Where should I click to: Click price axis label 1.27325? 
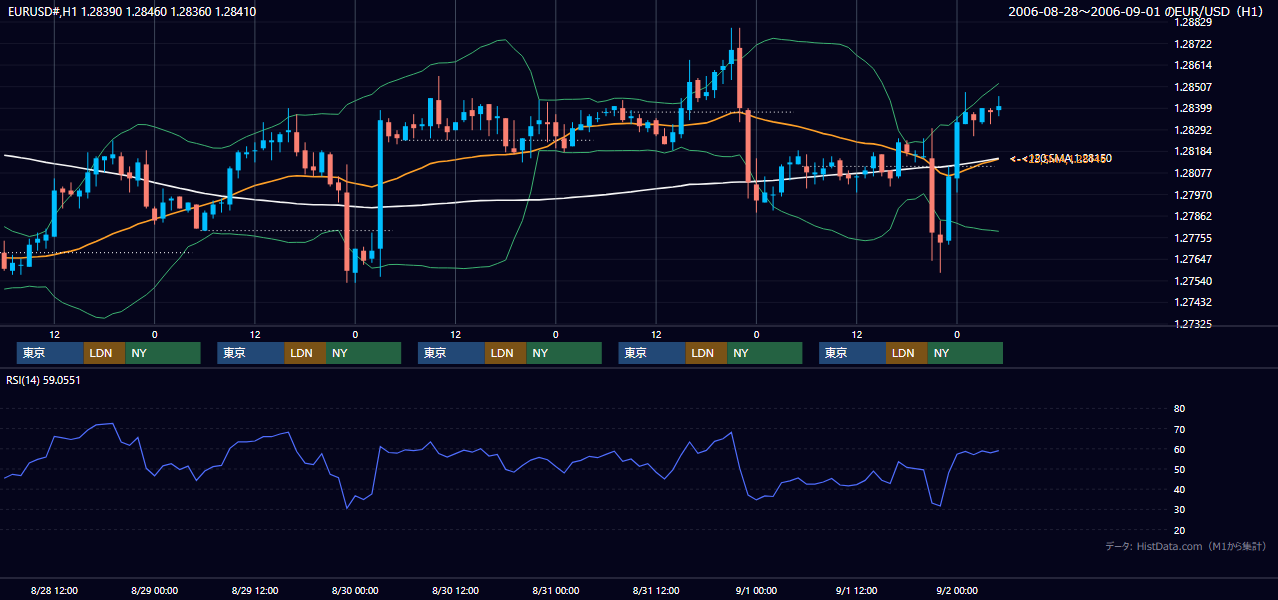click(x=1192, y=325)
